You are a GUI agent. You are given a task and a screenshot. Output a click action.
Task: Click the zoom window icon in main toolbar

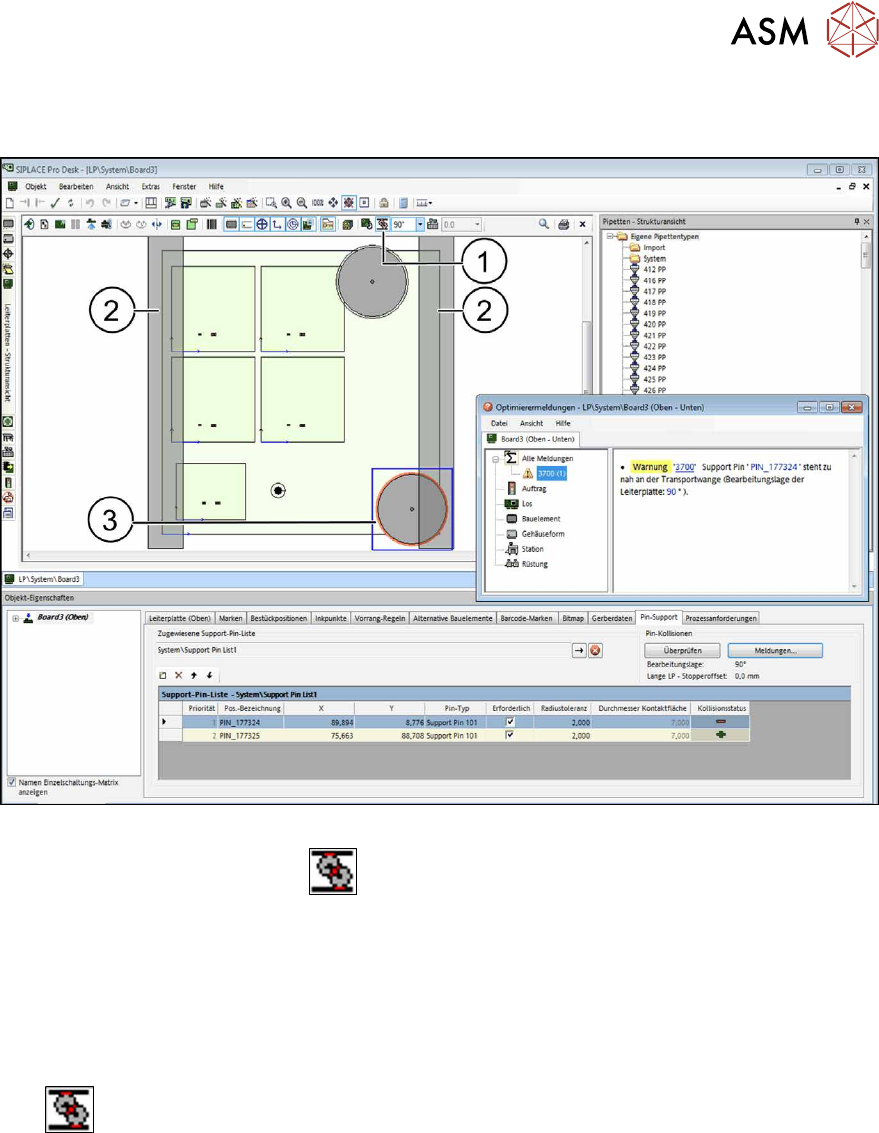pyautogui.click(x=271, y=203)
